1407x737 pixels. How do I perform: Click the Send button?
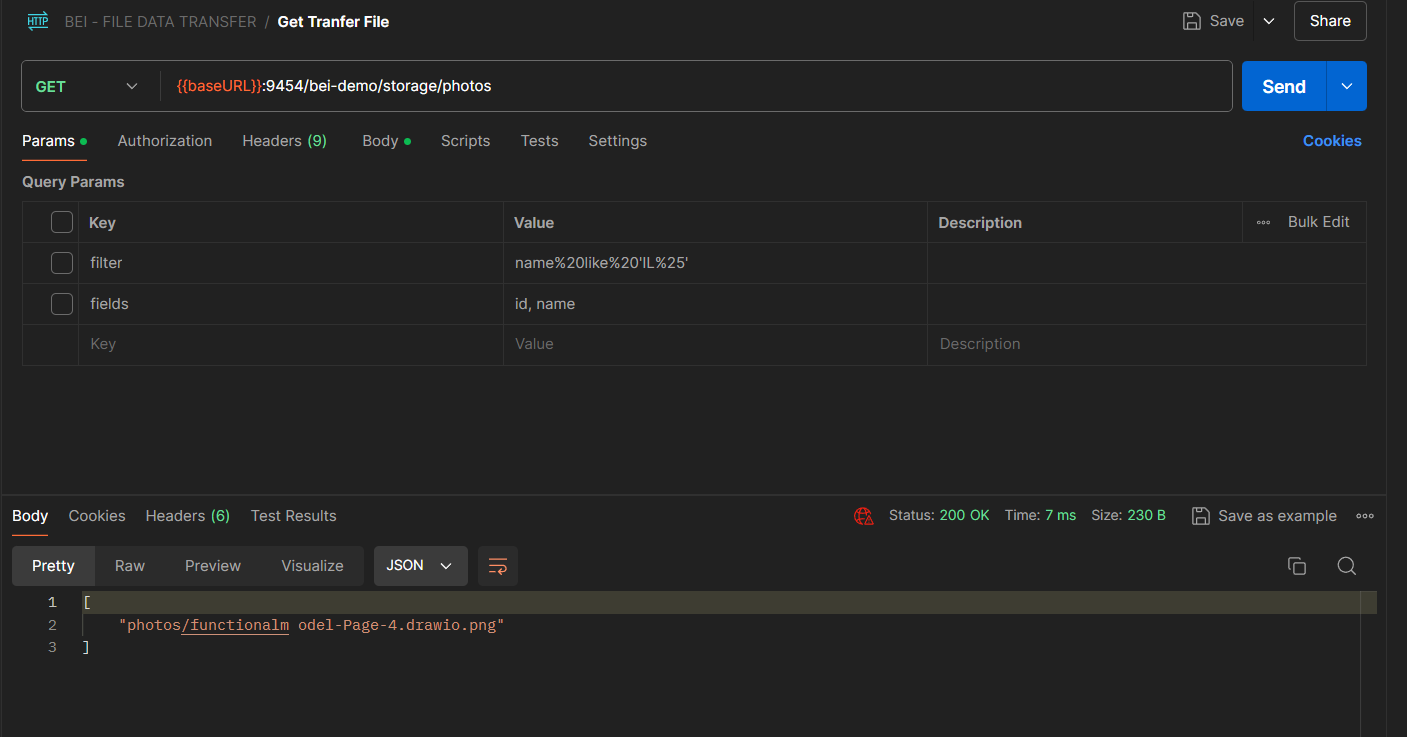pyautogui.click(x=1283, y=86)
